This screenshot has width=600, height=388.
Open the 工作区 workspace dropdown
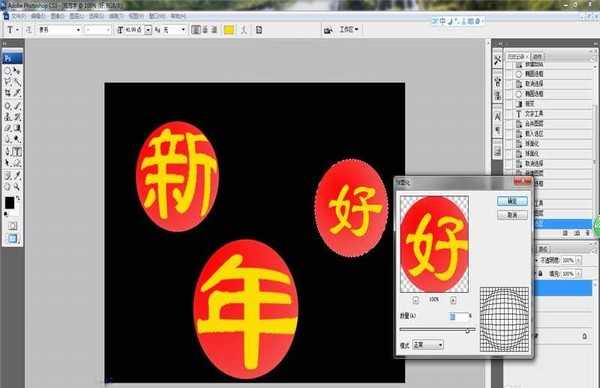349,29
